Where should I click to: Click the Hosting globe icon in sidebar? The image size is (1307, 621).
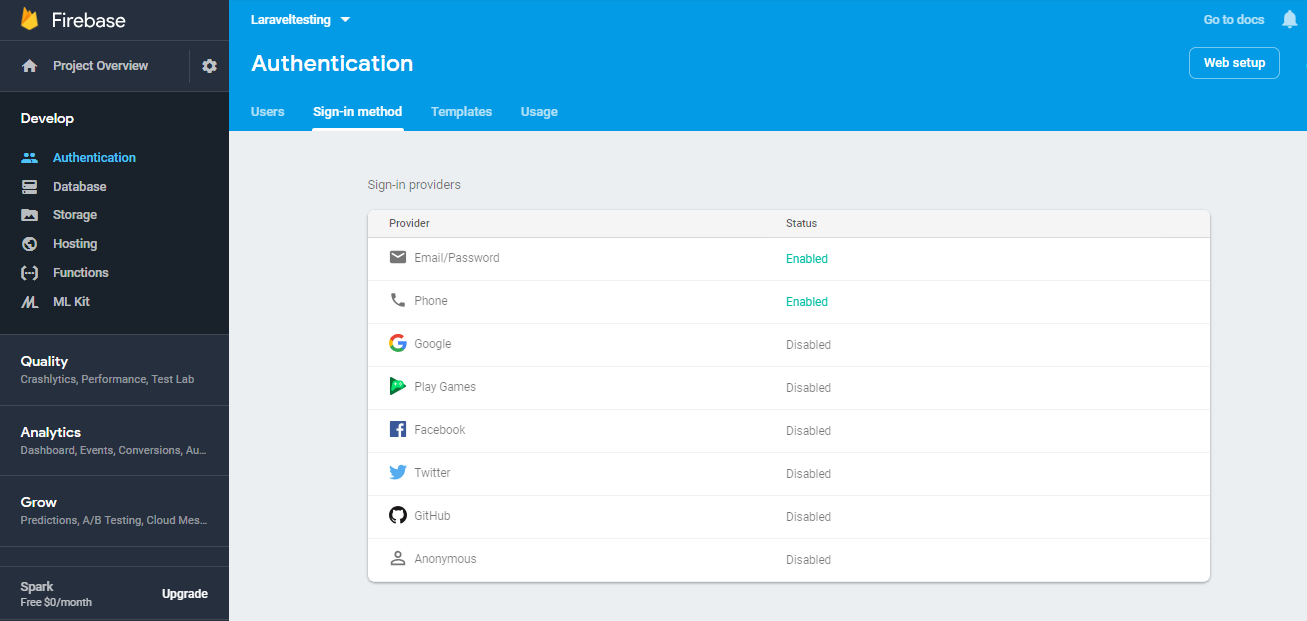pyautogui.click(x=30, y=244)
